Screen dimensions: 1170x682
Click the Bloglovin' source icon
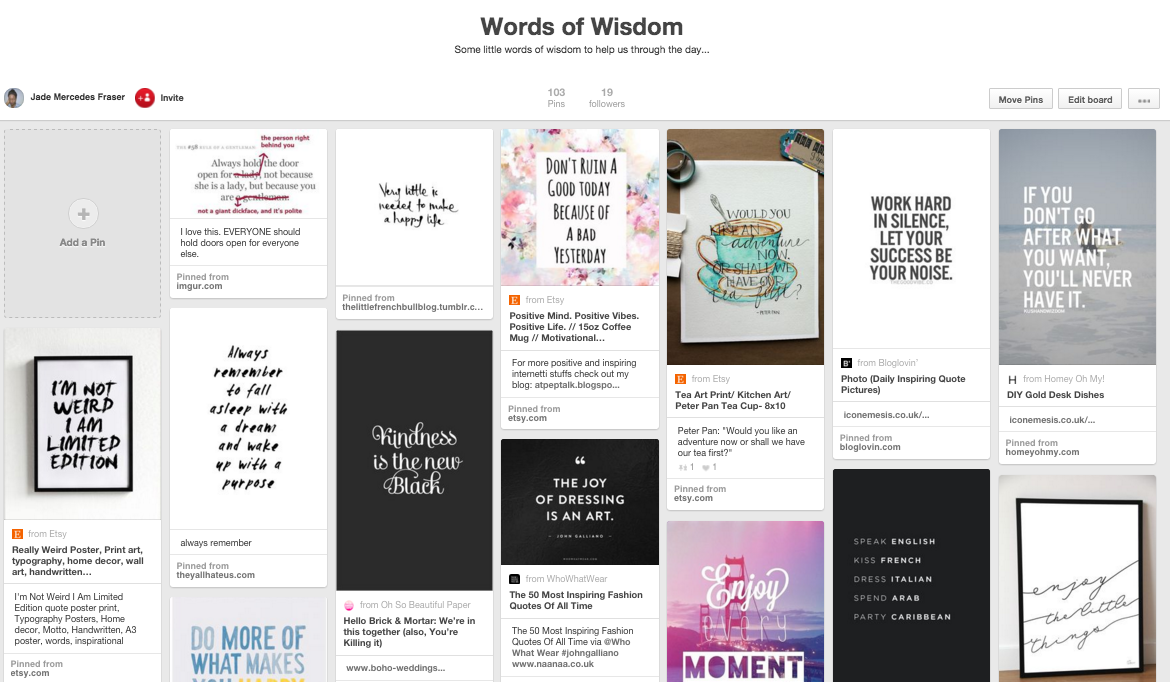(x=846, y=363)
